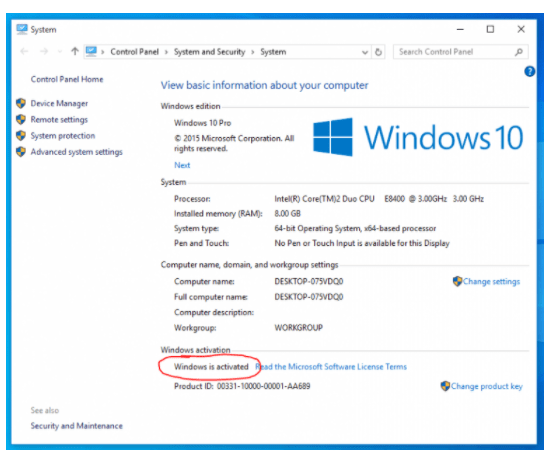The image size is (549, 457).
Task: Select System and Security breadcrumb
Action: click(x=209, y=52)
